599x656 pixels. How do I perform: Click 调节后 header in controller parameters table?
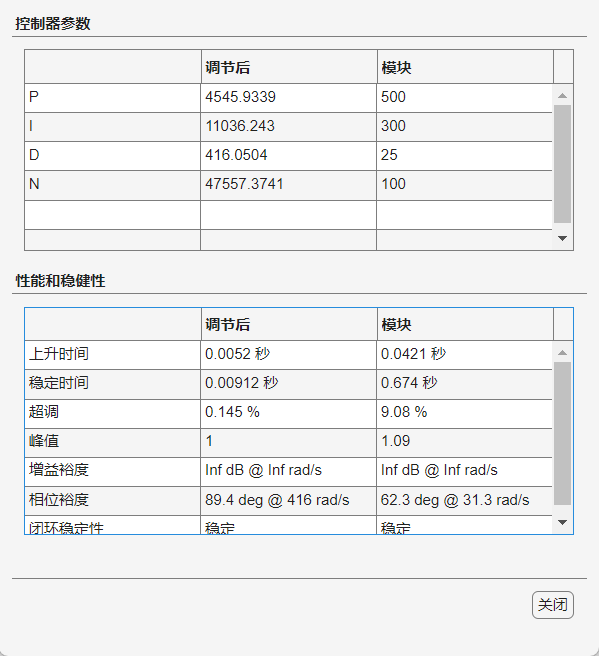pyautogui.click(x=228, y=67)
